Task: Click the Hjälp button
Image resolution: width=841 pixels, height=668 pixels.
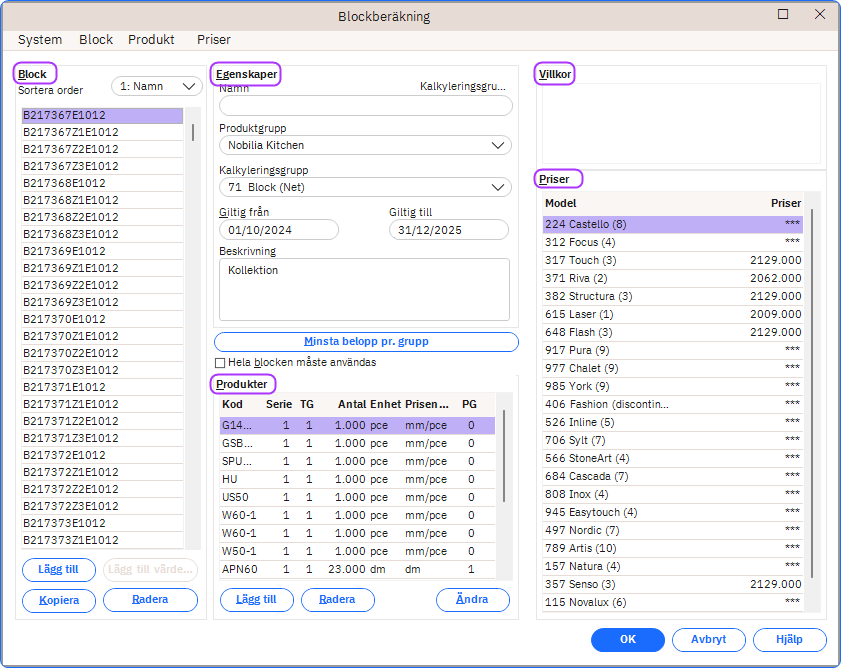Action: 789,640
